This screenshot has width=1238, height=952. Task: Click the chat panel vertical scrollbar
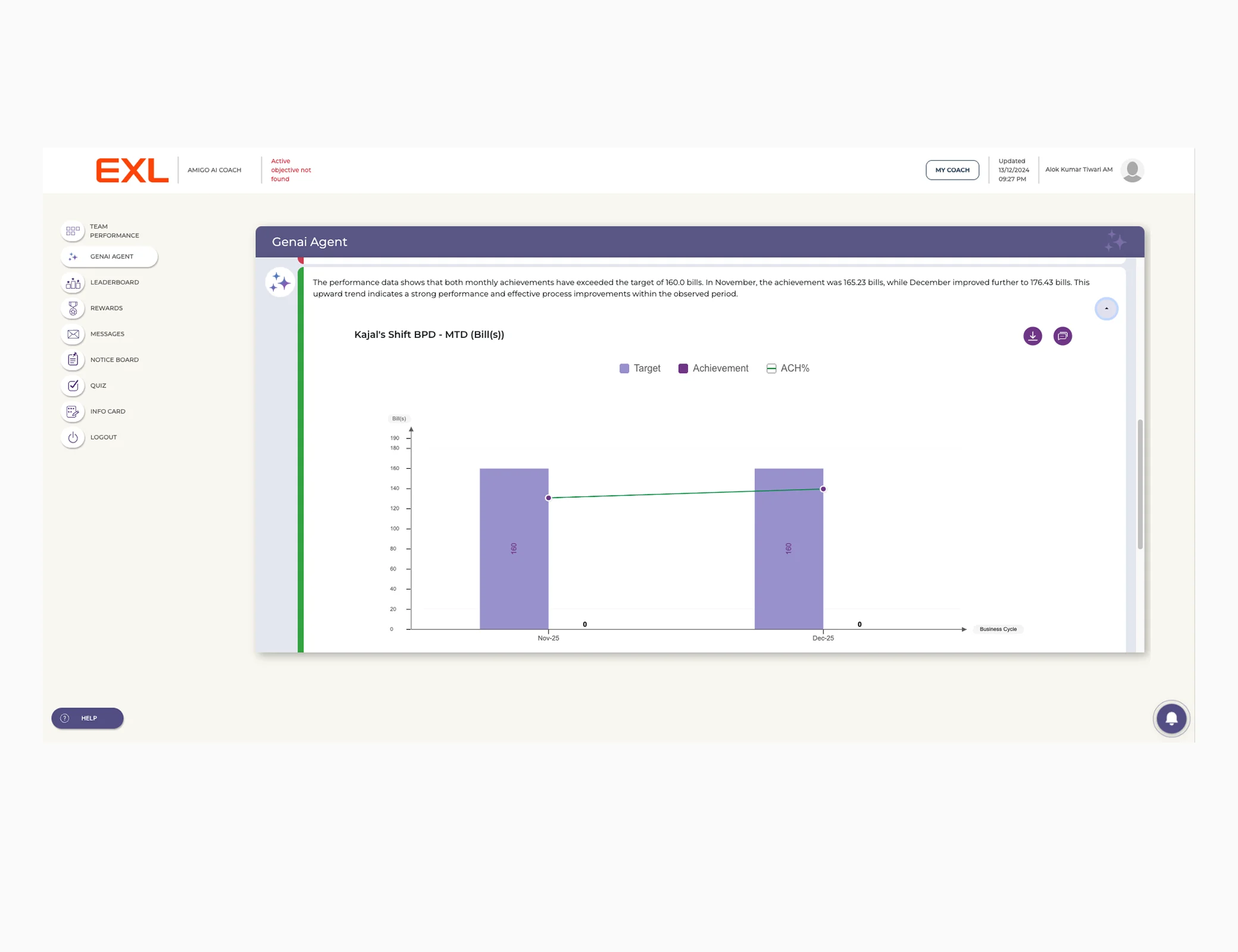[x=1140, y=484]
